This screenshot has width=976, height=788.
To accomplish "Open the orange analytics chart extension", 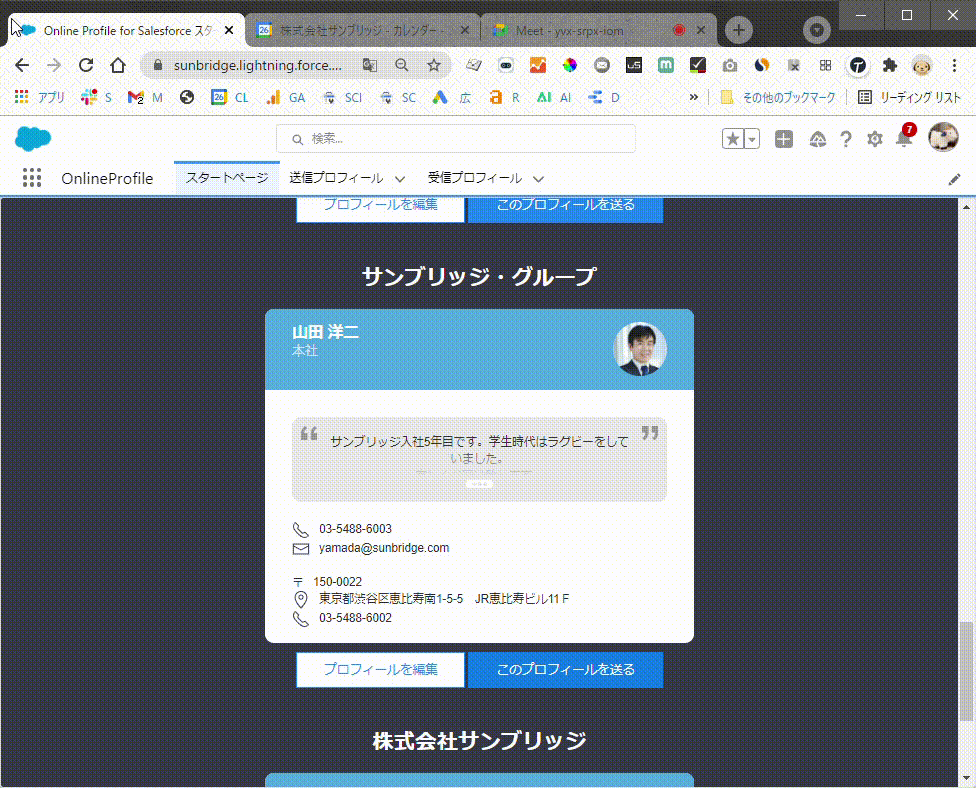I will click(538, 65).
